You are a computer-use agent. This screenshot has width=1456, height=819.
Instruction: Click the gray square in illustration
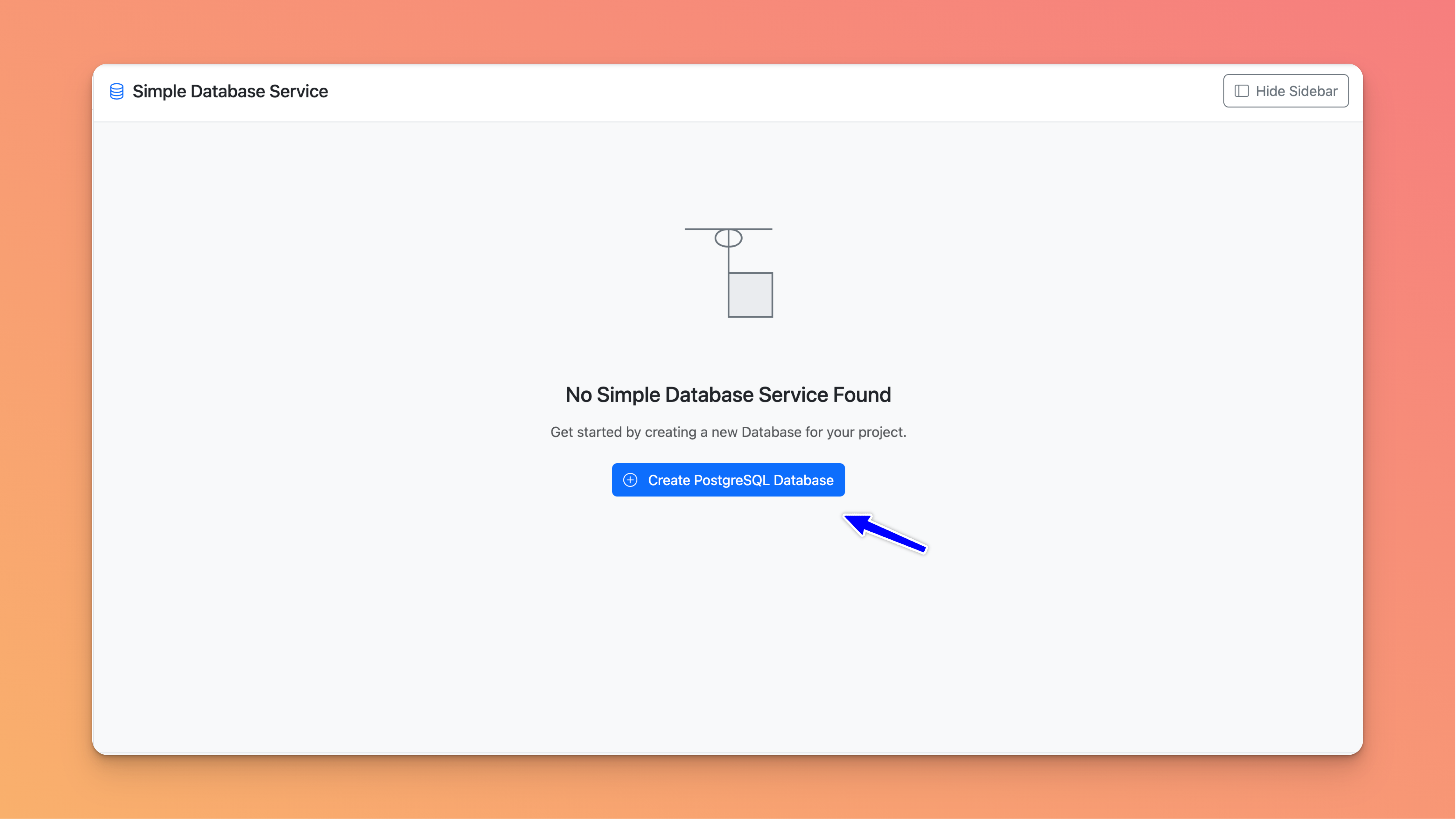coord(750,295)
